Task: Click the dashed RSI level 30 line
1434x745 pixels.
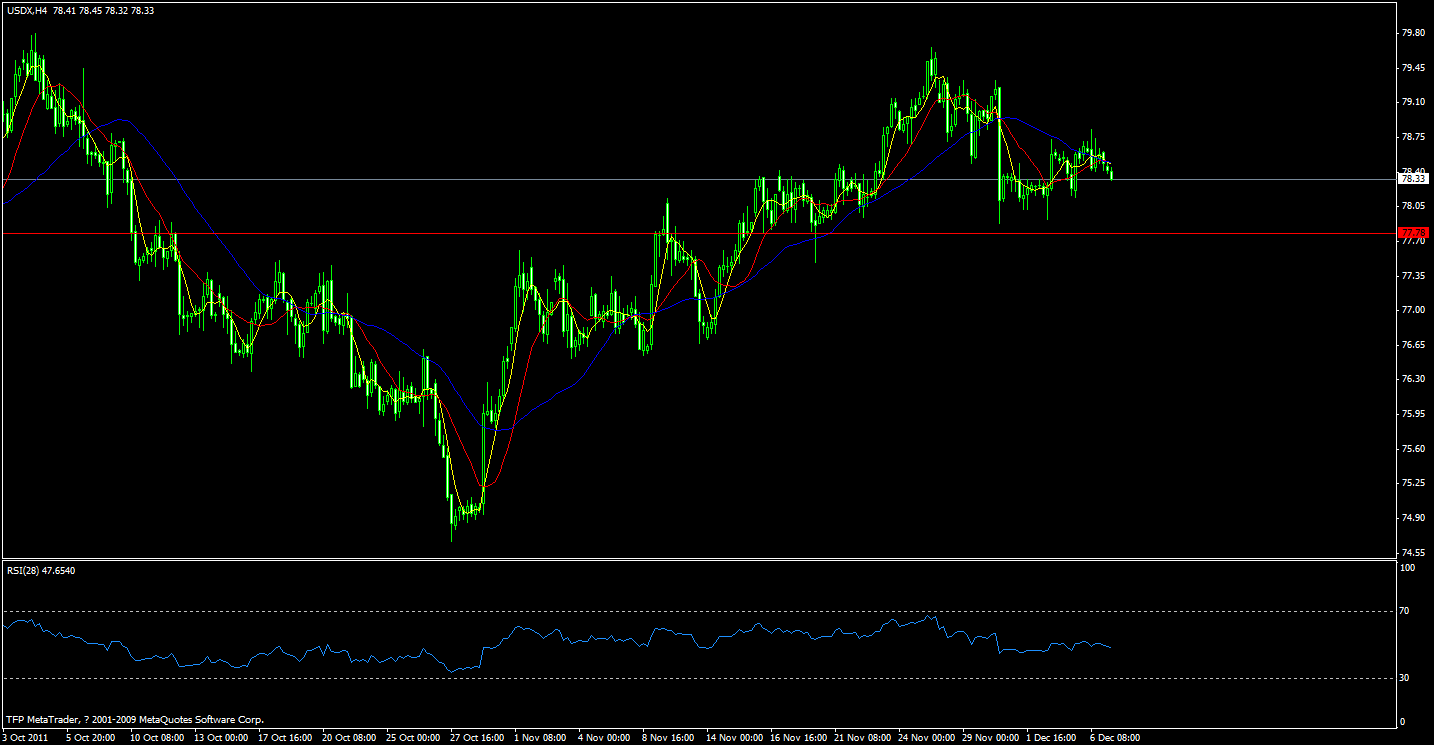Action: click(700, 676)
